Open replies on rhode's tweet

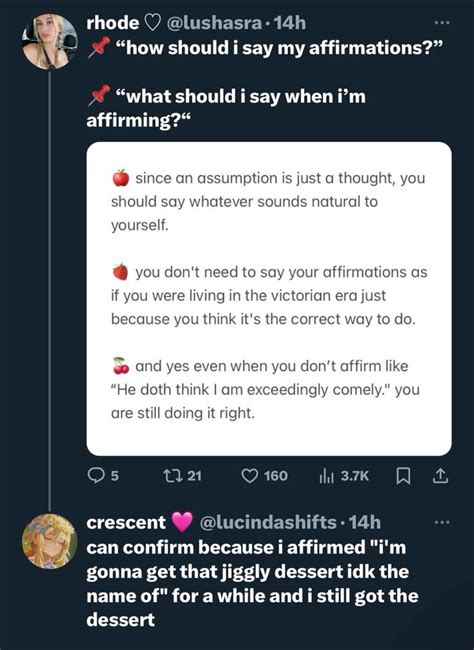click(x=103, y=475)
